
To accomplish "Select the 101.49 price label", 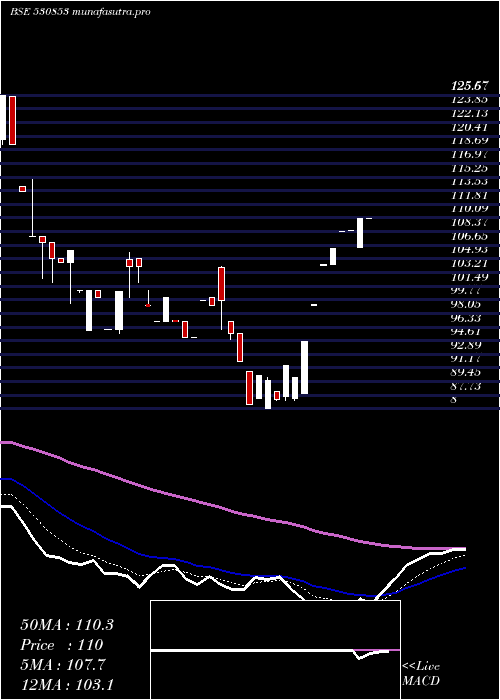I will pos(470,277).
